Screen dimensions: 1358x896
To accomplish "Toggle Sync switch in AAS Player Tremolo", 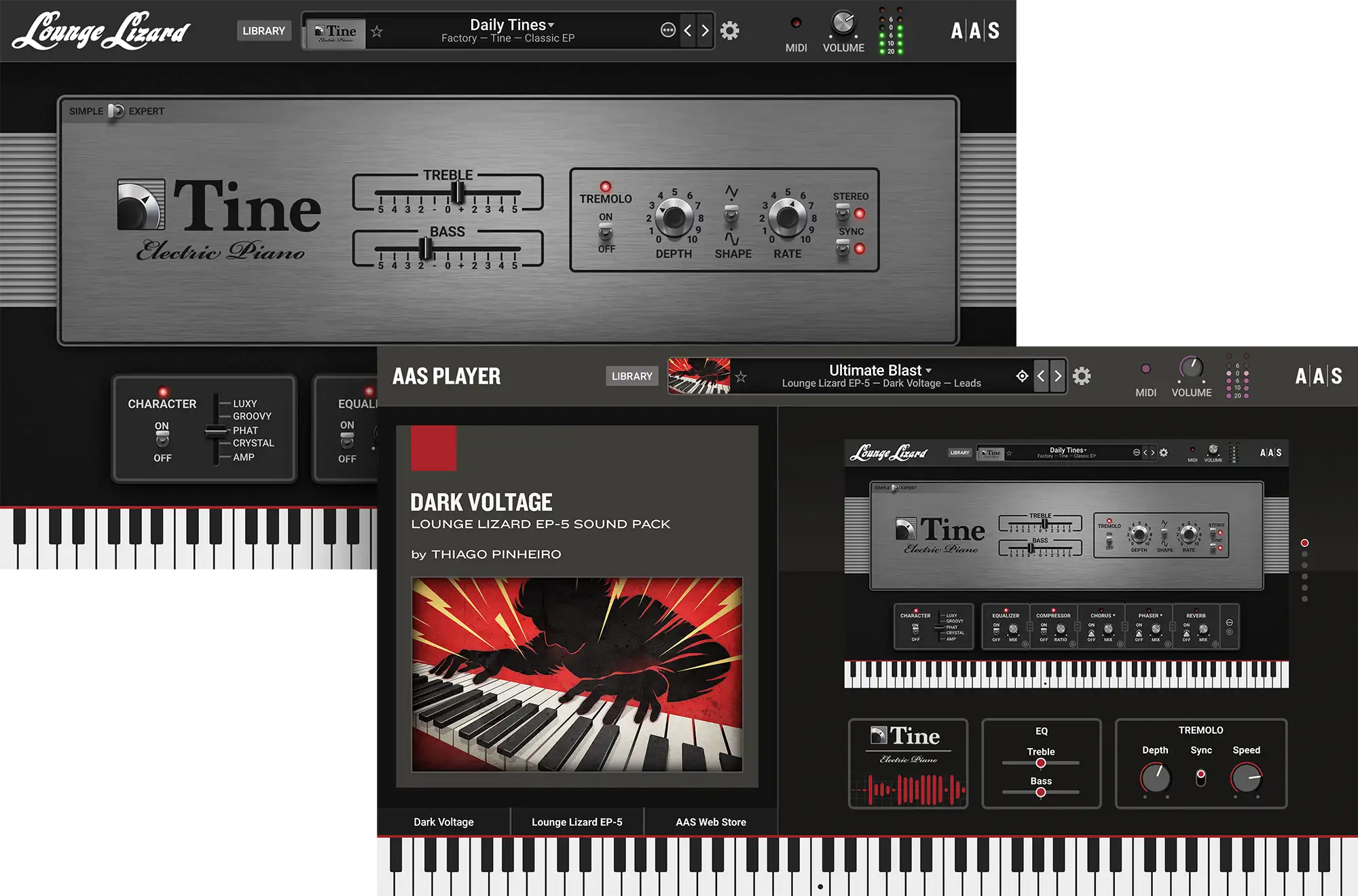I will (1201, 778).
